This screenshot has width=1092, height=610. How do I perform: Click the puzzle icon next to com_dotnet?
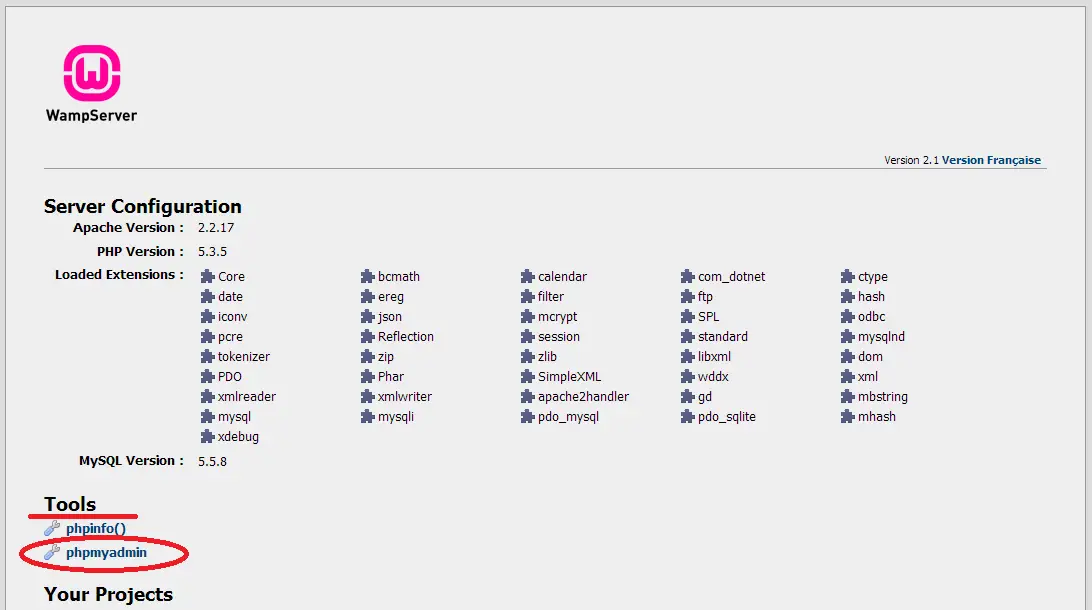coord(688,276)
